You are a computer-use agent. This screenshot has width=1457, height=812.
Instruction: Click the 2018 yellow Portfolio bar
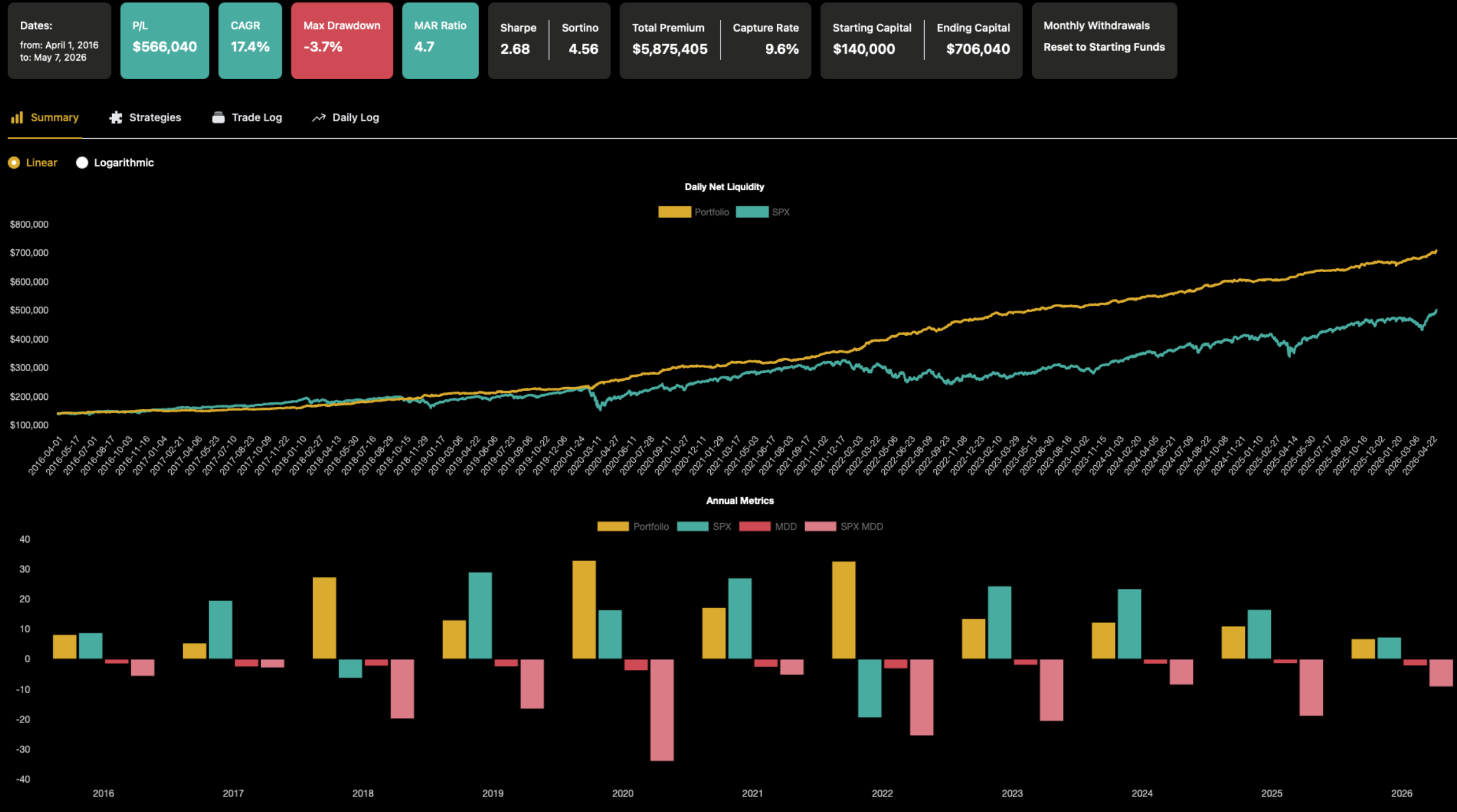[x=324, y=618]
